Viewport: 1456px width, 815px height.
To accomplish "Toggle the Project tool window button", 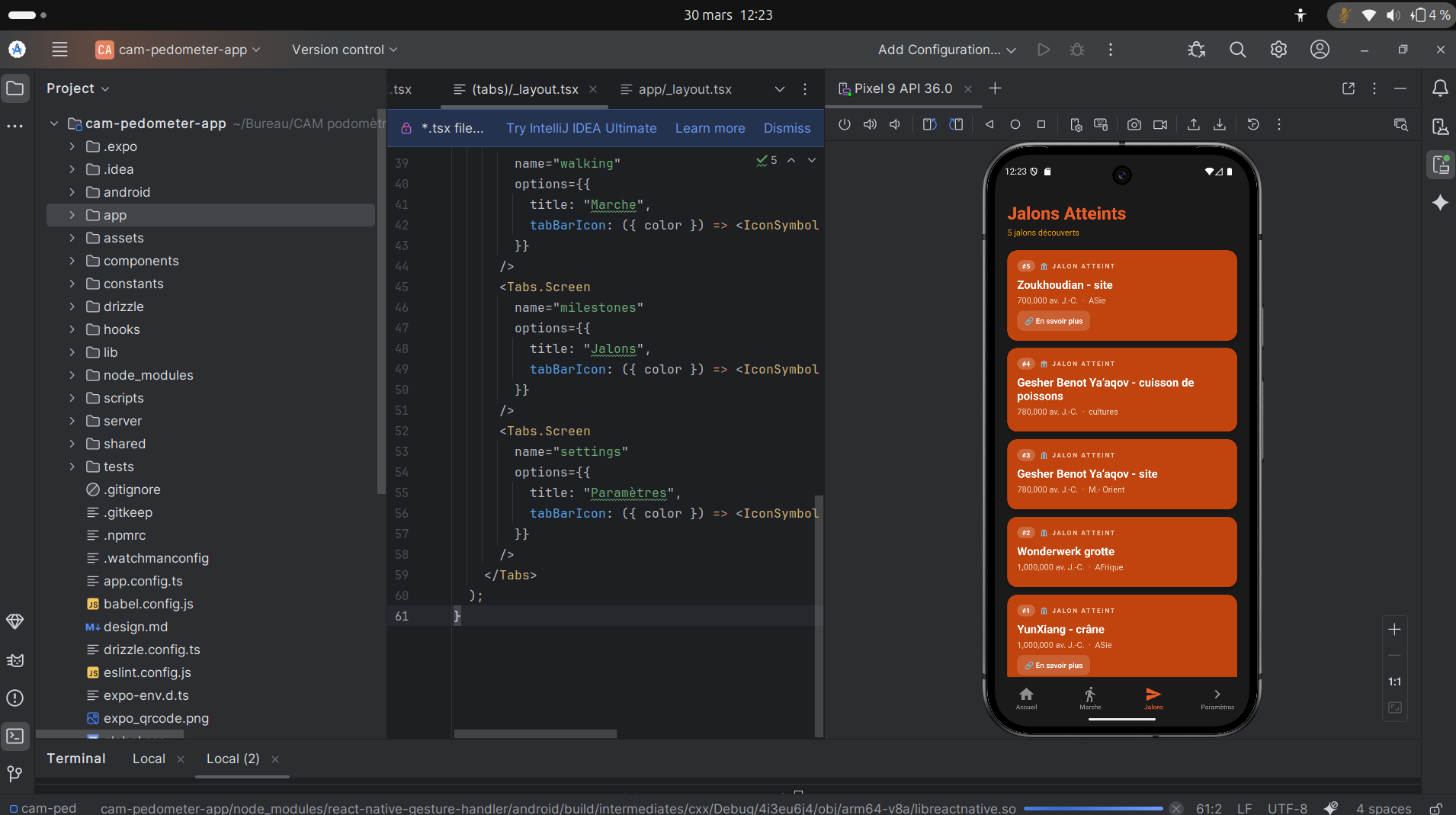I will pos(15,88).
